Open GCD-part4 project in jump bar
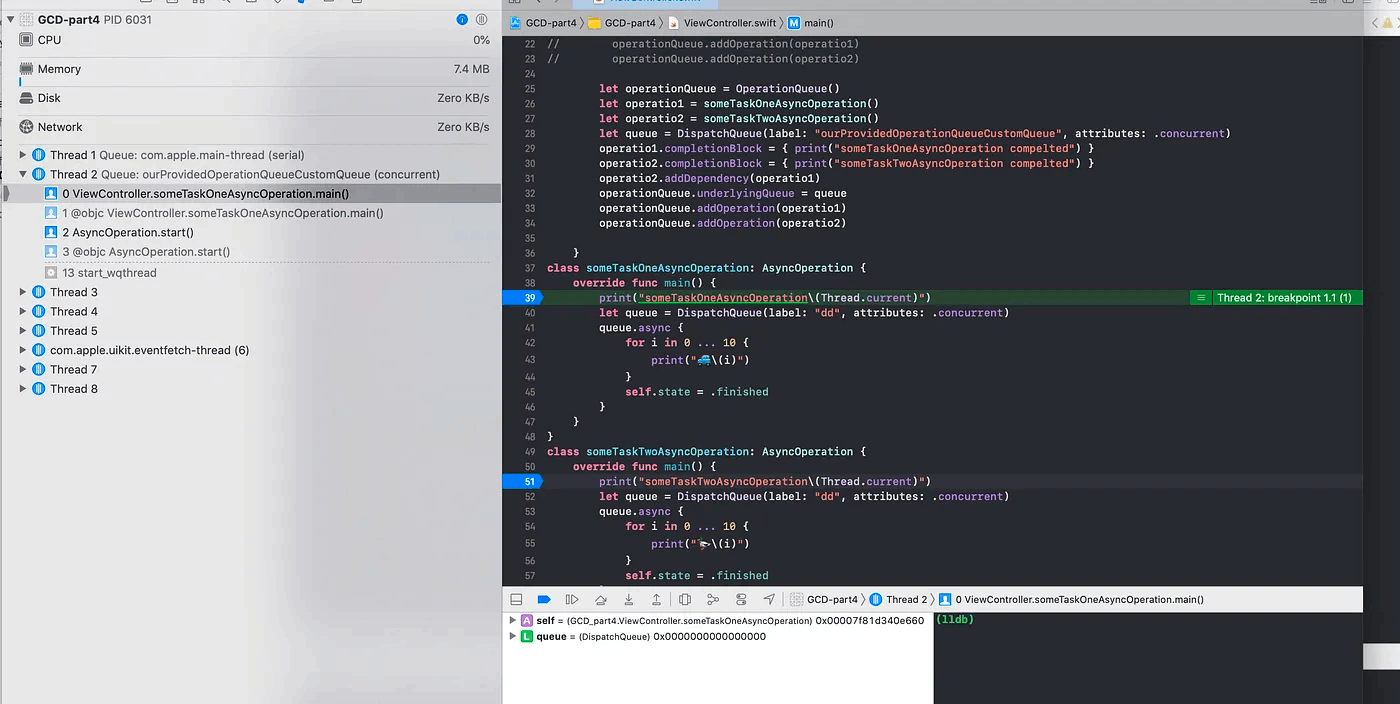This screenshot has width=1400, height=704. 543,22
